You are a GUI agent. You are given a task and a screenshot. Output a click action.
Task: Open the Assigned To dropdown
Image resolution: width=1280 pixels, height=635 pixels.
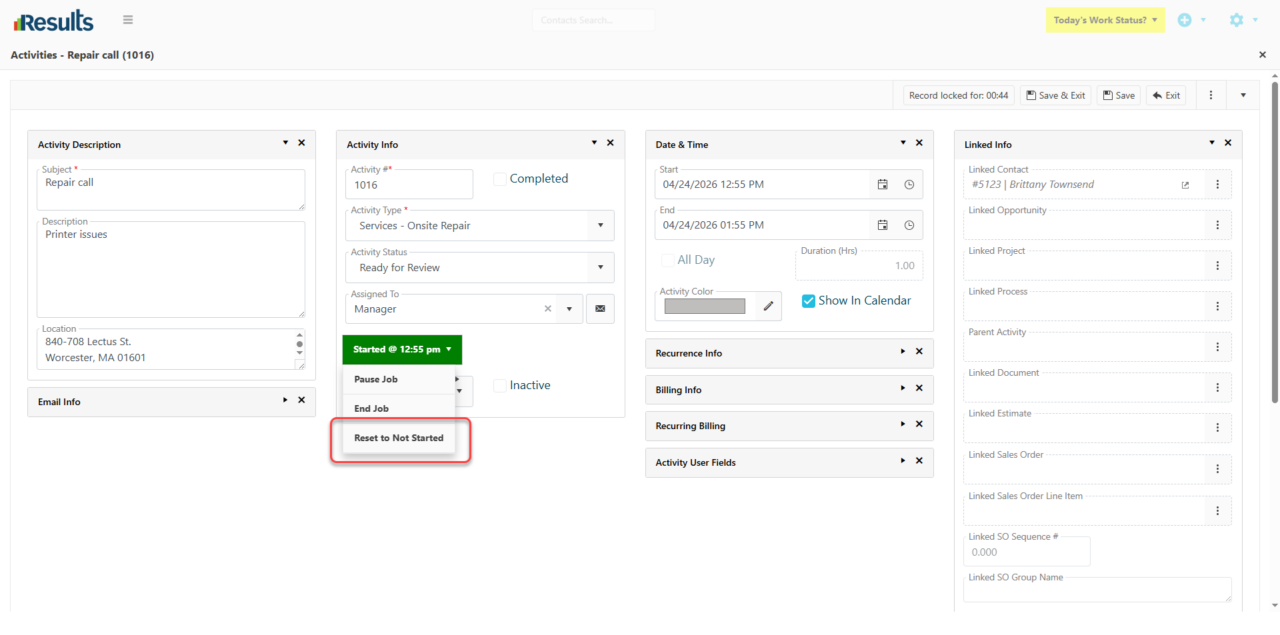(569, 309)
